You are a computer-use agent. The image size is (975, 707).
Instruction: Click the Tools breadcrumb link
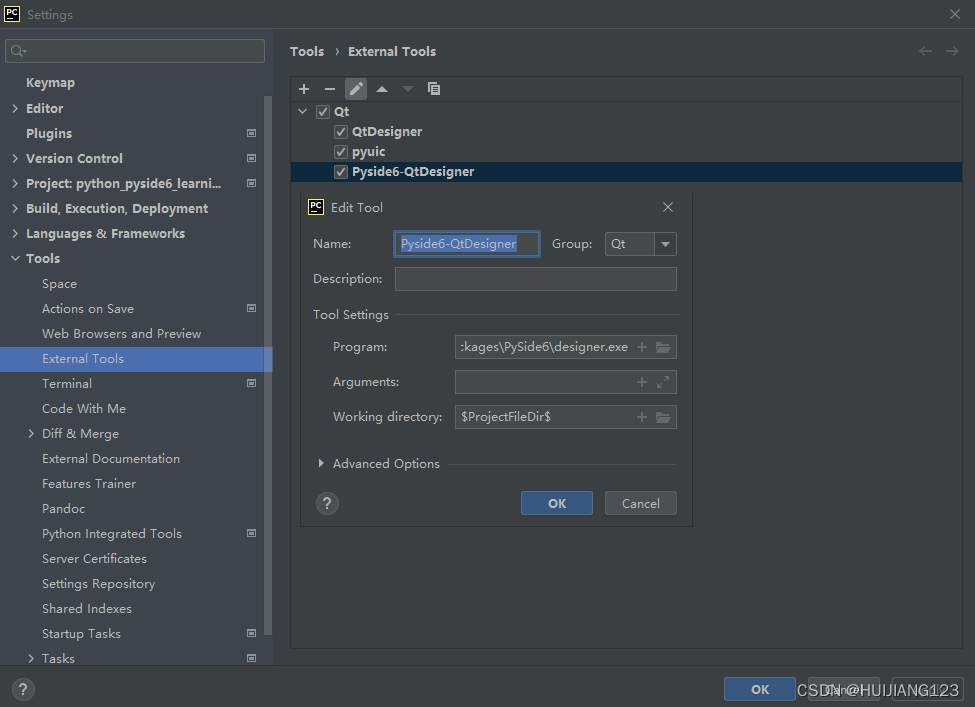[x=307, y=51]
